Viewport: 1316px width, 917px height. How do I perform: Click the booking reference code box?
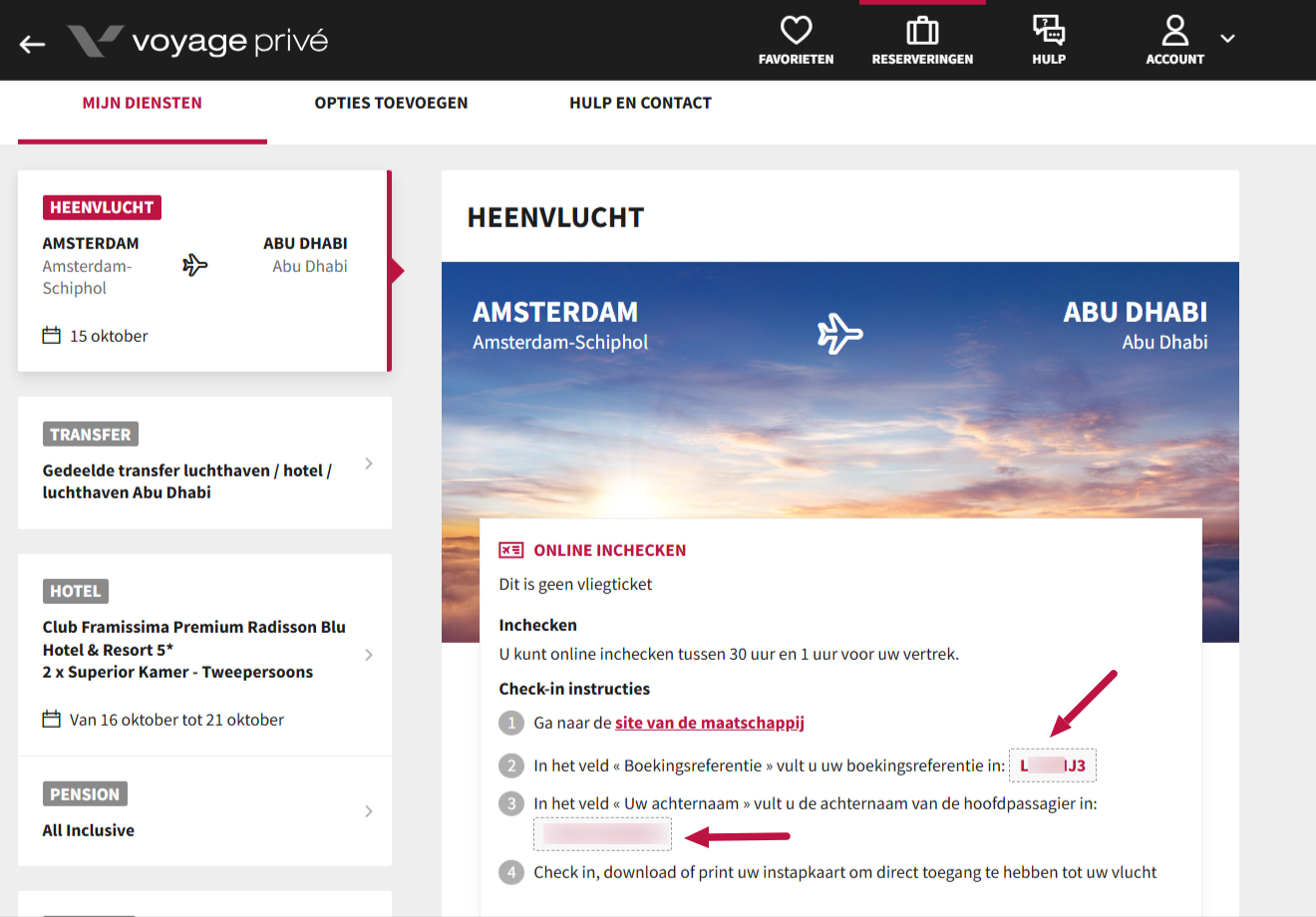pos(1053,765)
